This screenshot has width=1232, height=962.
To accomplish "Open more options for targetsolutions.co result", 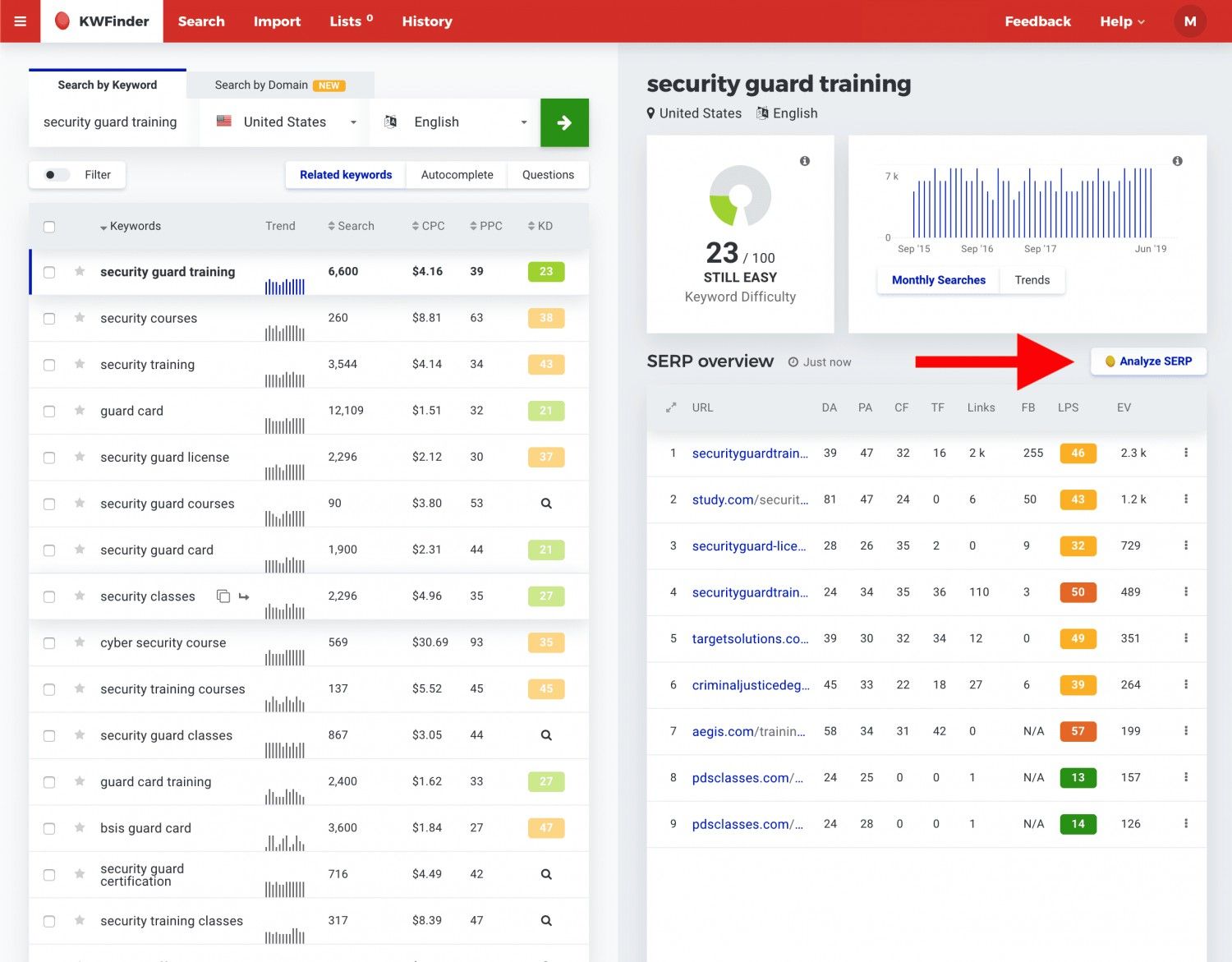I will (1186, 637).
